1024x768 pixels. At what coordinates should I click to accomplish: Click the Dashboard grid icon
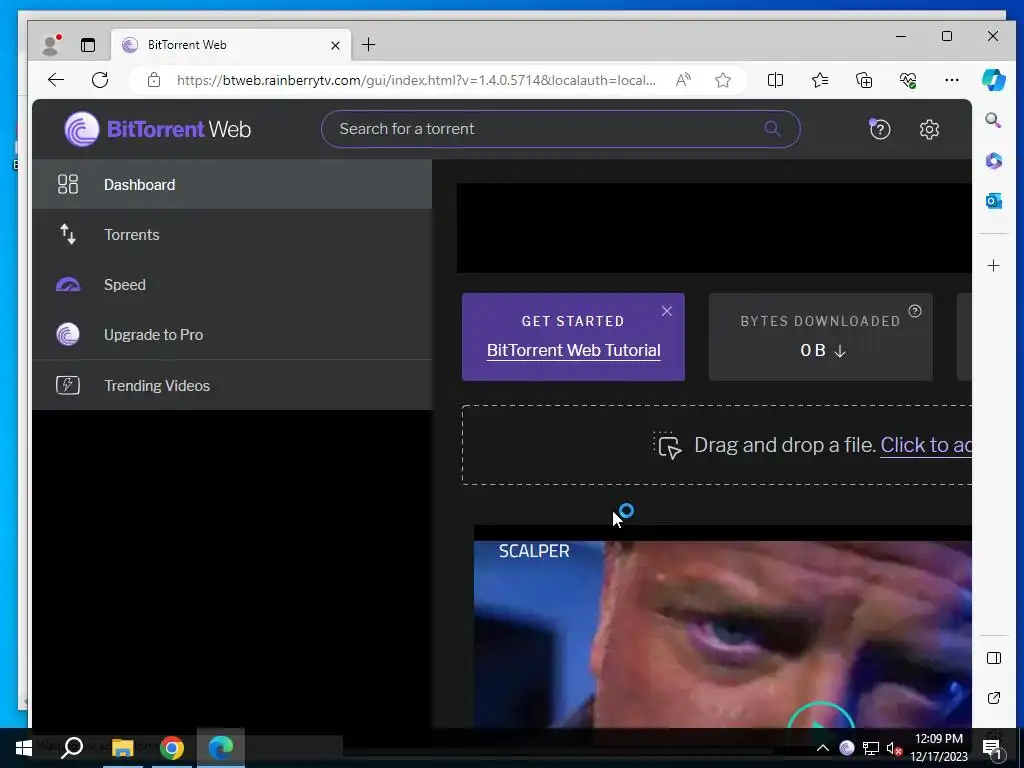[68, 185]
